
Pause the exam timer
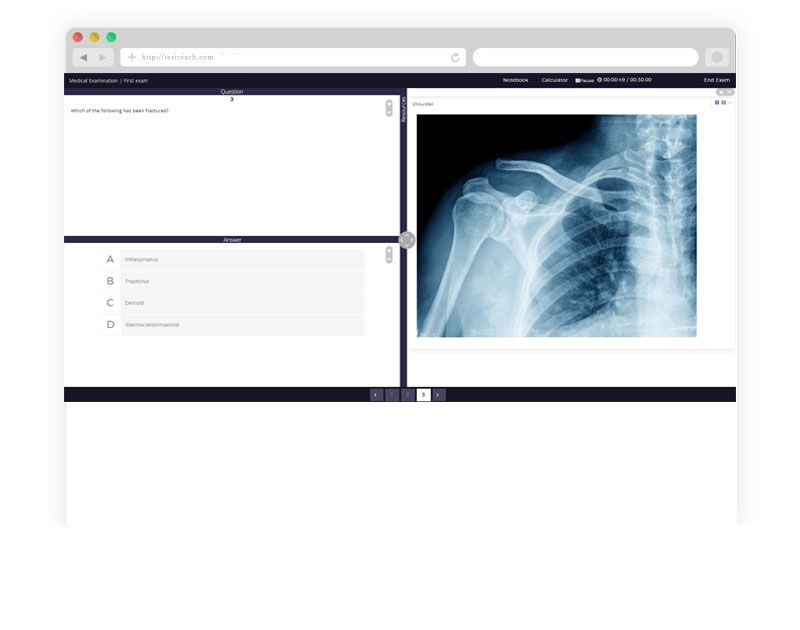pos(585,80)
